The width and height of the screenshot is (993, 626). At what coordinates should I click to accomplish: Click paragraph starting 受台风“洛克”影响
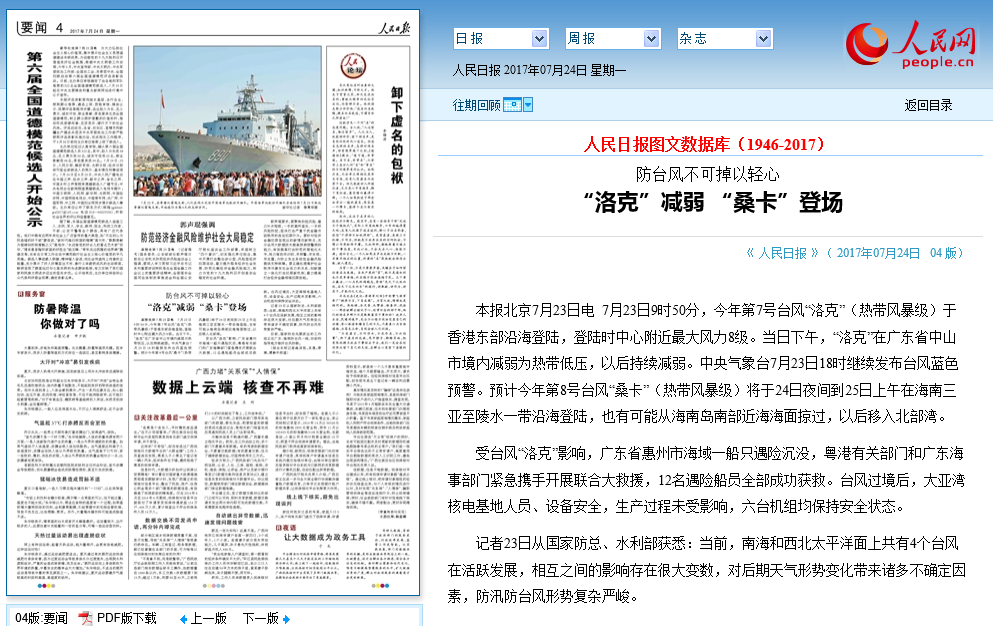706,480
